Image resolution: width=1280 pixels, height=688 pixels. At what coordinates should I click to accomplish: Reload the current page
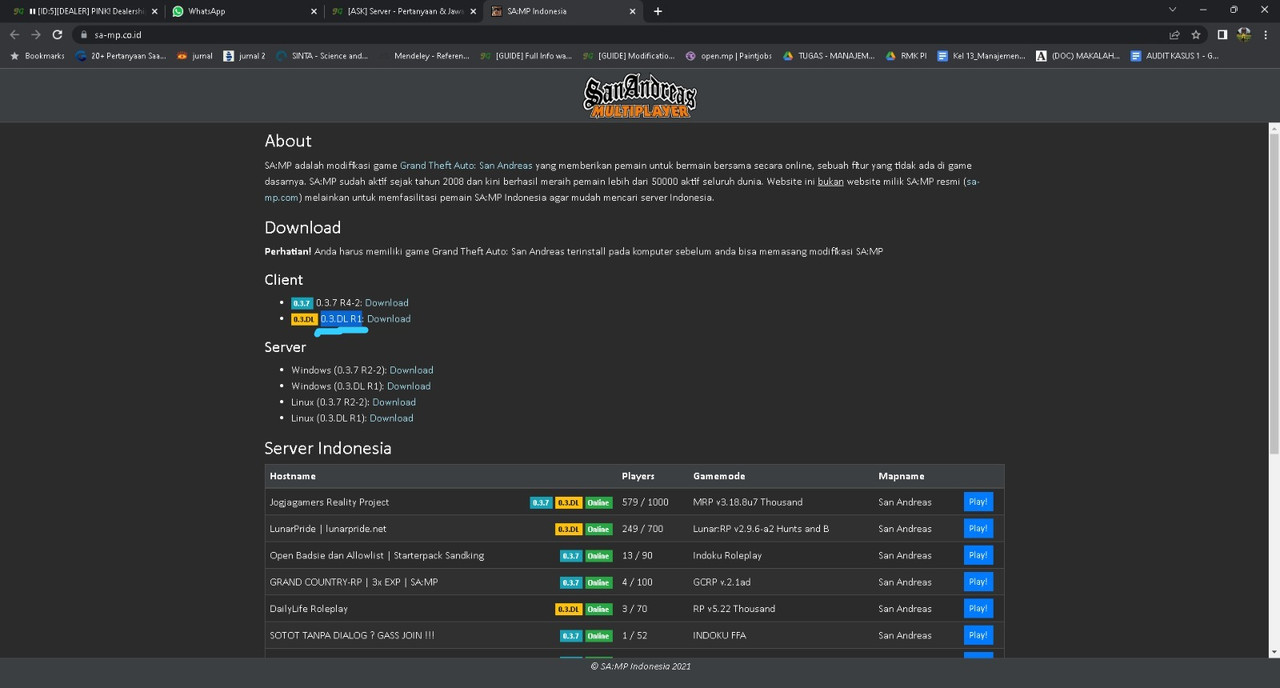coord(59,34)
